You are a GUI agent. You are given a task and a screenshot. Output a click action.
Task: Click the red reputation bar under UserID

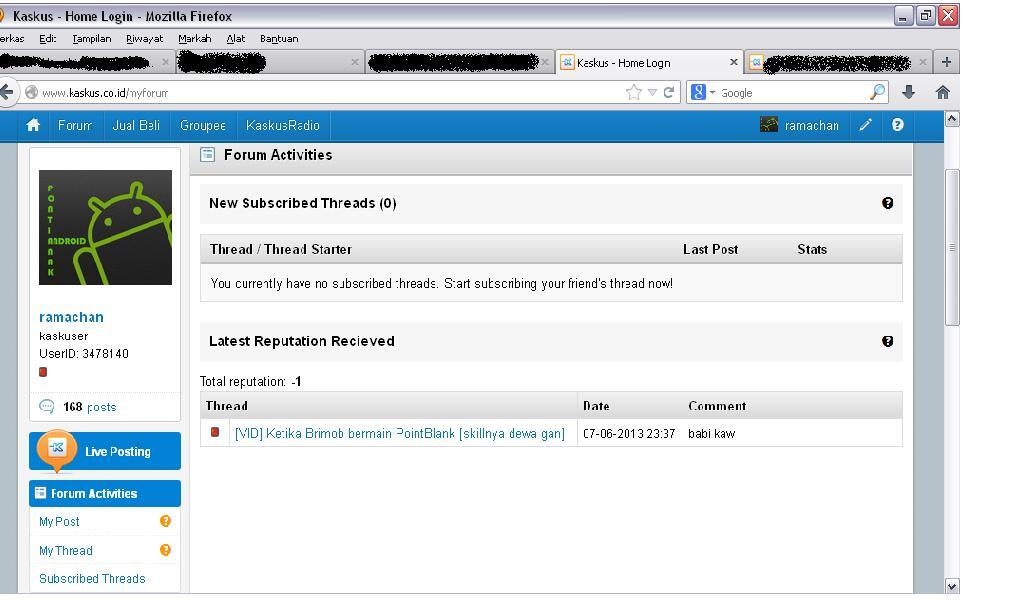43,372
